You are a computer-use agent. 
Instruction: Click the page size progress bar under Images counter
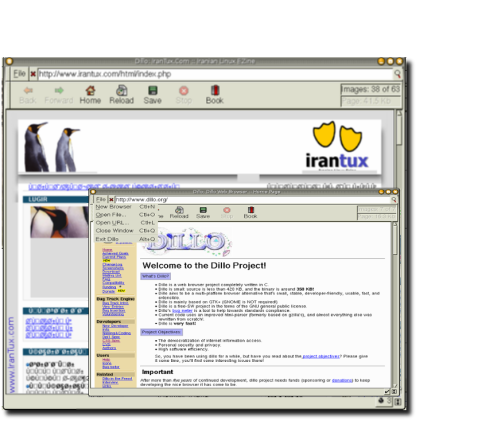tap(370, 101)
